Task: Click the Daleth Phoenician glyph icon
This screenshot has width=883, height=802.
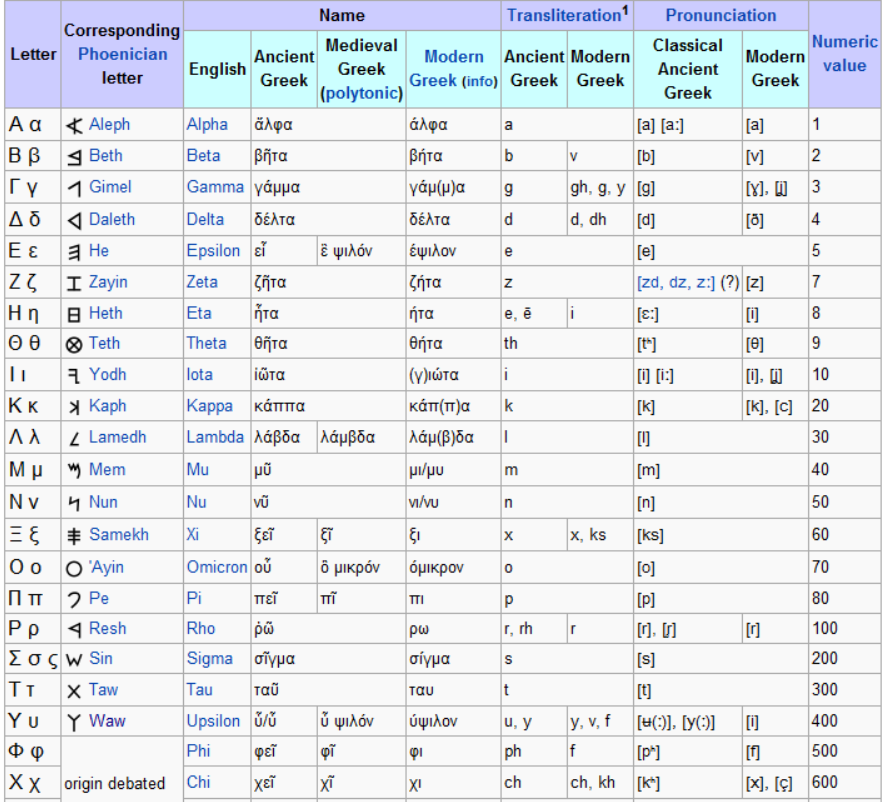Action: (74, 220)
